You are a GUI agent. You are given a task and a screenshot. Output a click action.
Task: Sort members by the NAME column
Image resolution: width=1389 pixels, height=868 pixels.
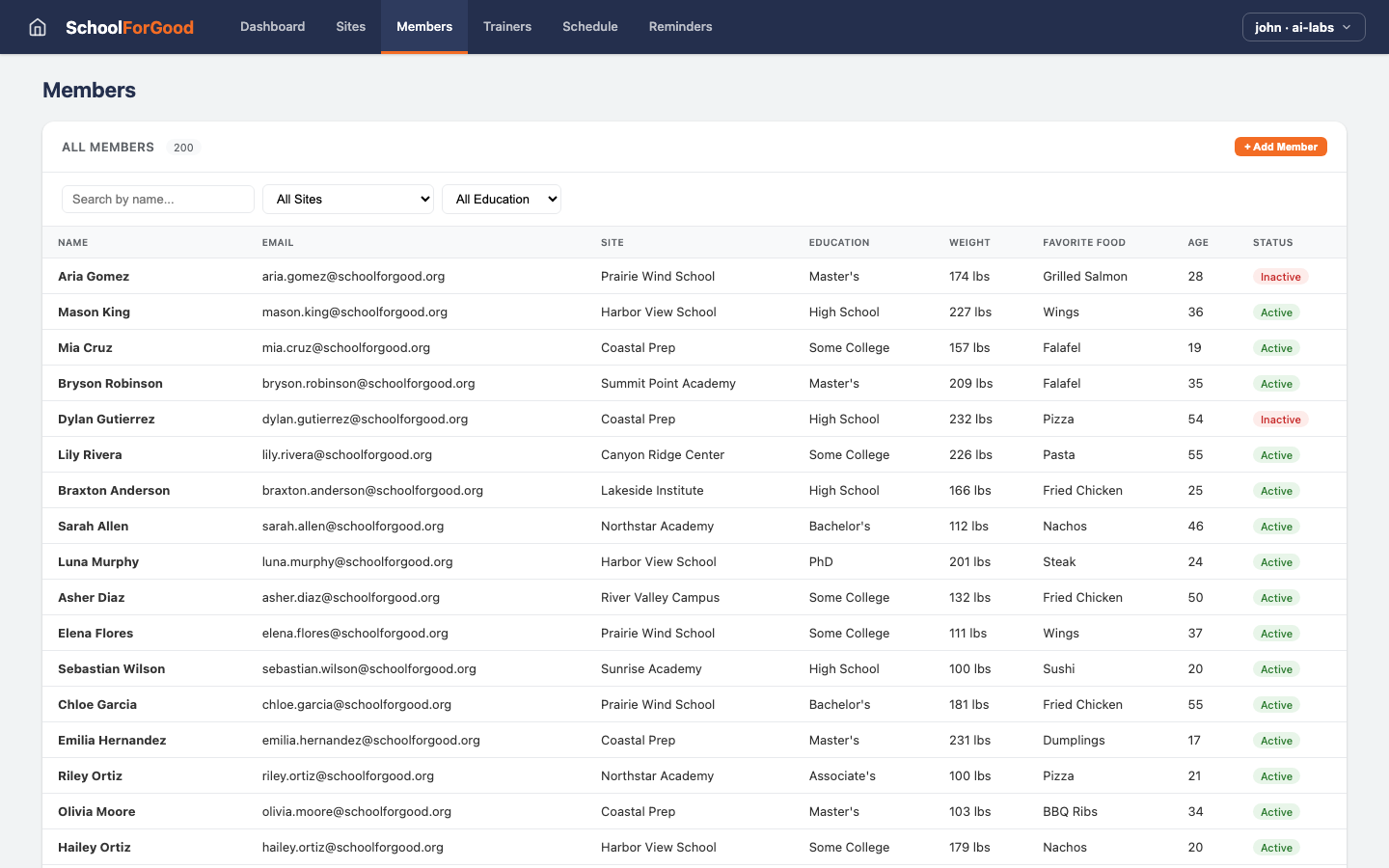pos(72,242)
